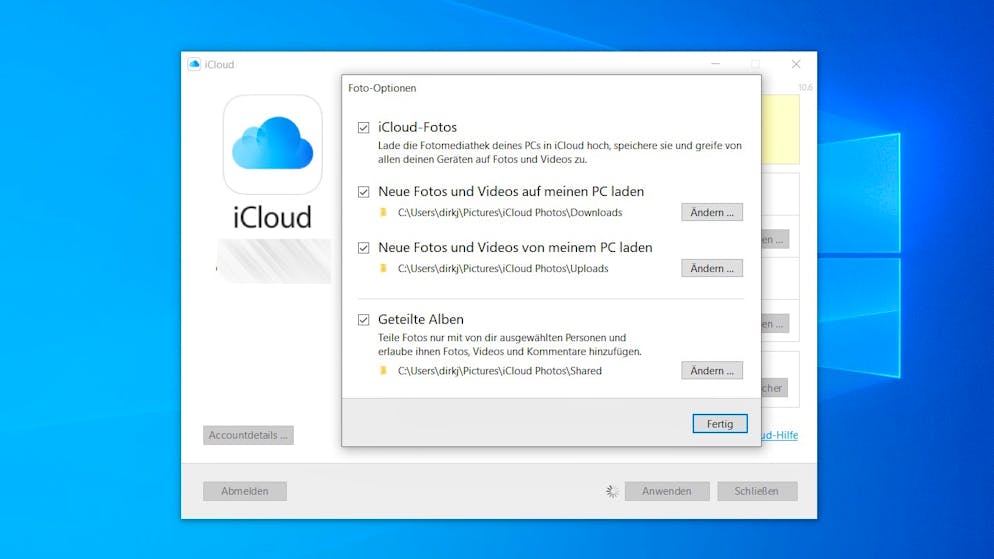
Task: Close the iCloud window
Action: click(x=796, y=64)
